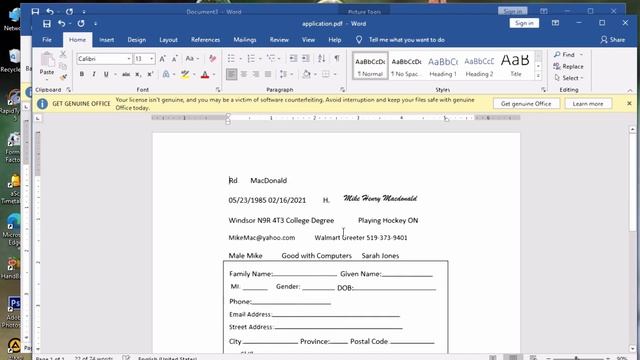This screenshot has height=360, width=640.
Task: Expand the Styles gallery more arrow
Action: coord(538,76)
